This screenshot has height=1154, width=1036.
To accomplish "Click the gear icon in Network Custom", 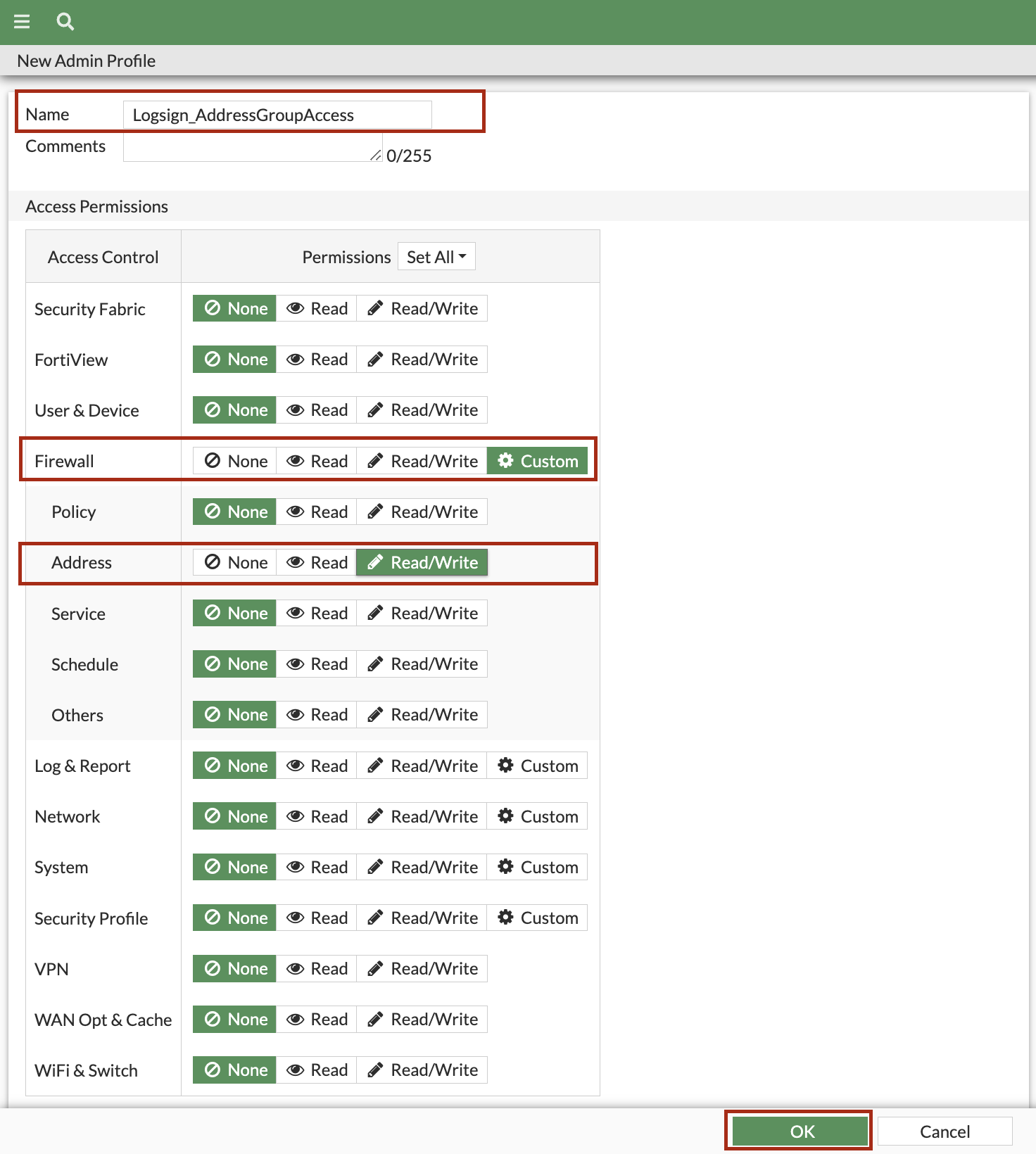I will 505,816.
